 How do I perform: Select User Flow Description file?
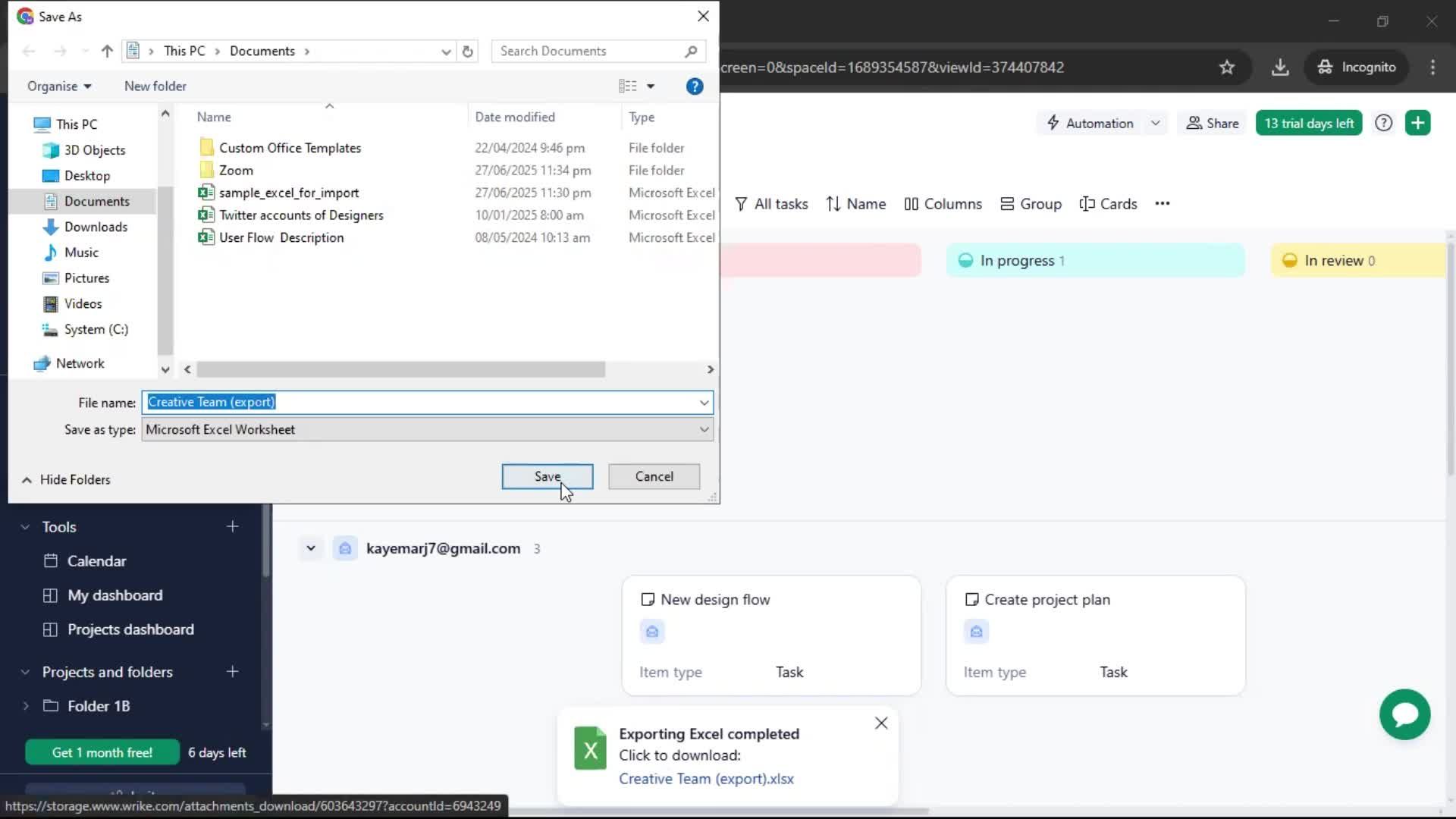pos(281,237)
